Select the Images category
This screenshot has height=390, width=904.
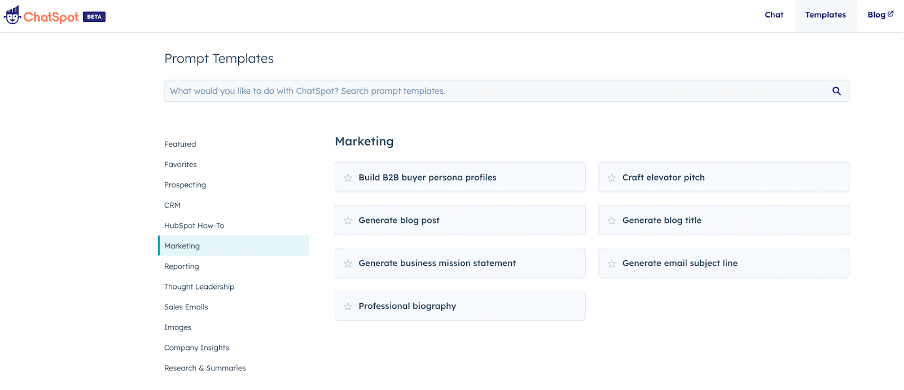(x=178, y=327)
